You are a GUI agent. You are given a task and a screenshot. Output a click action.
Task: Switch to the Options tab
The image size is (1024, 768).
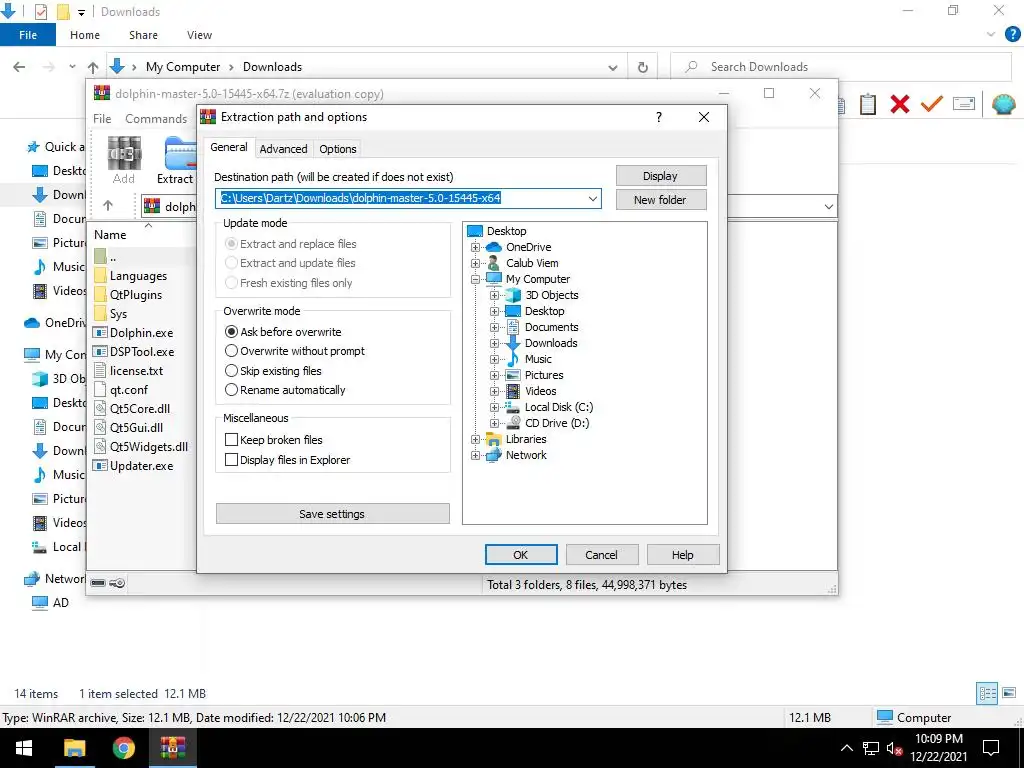point(338,149)
